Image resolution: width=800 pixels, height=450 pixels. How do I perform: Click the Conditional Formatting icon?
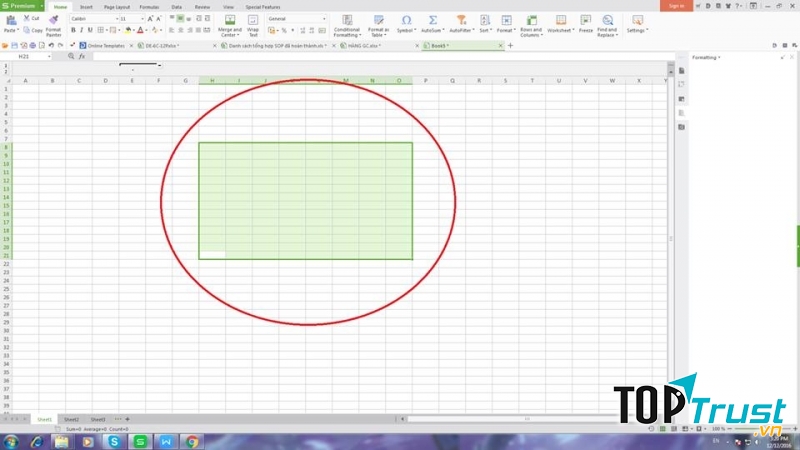346,20
